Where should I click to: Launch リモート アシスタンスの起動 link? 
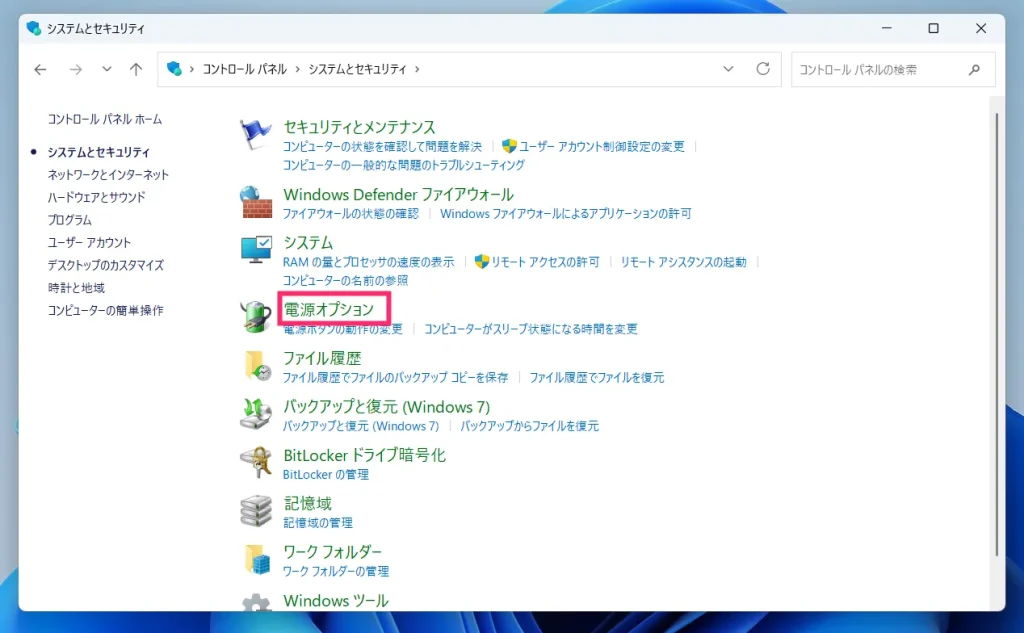pos(683,262)
